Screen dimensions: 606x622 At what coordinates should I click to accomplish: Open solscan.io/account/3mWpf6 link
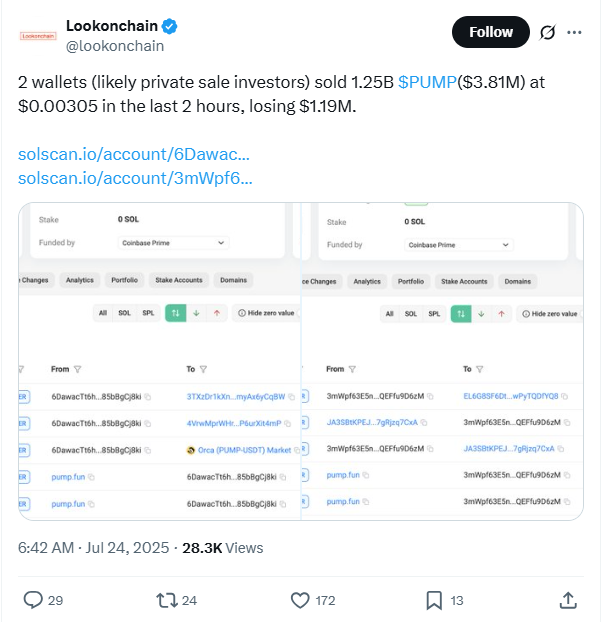[135, 178]
